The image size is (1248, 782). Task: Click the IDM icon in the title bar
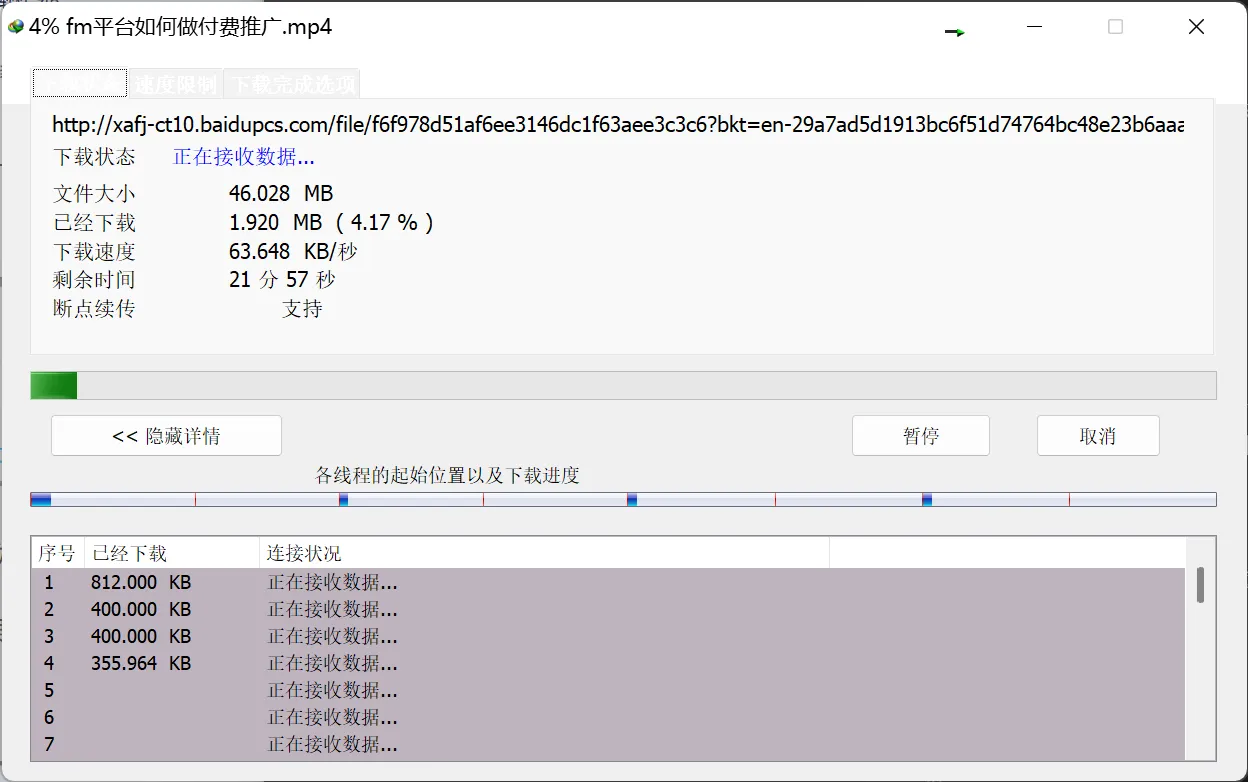(15, 27)
